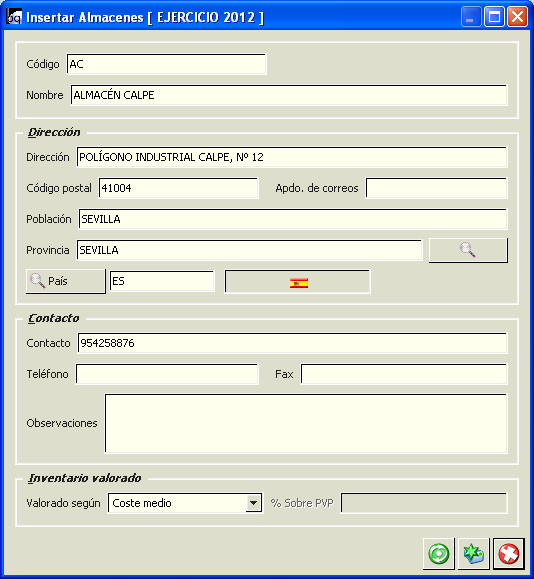The height and width of the screenshot is (579, 534).
Task: Click the Spanish flag country button
Action: (x=298, y=282)
